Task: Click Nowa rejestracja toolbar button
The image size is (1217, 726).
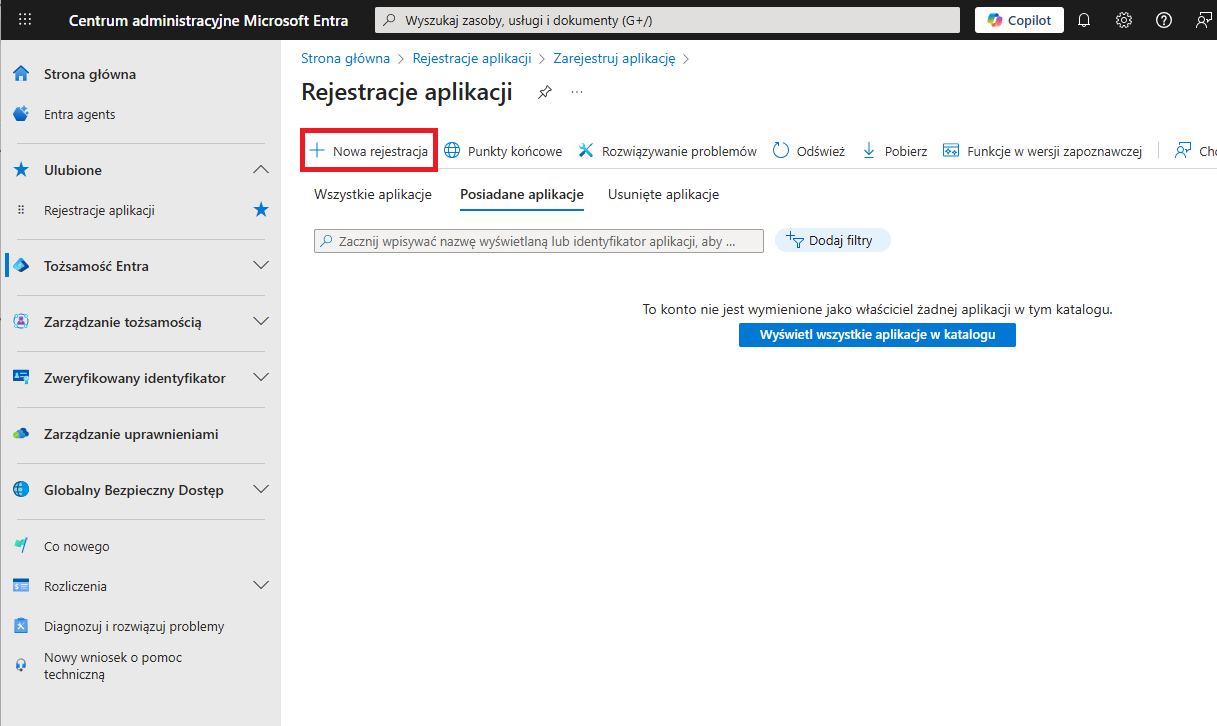Action: (x=369, y=151)
